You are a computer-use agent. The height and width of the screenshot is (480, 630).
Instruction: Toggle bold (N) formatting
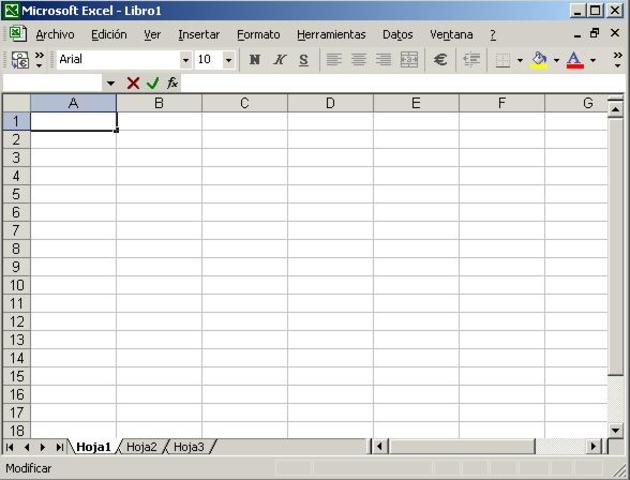(x=254, y=60)
